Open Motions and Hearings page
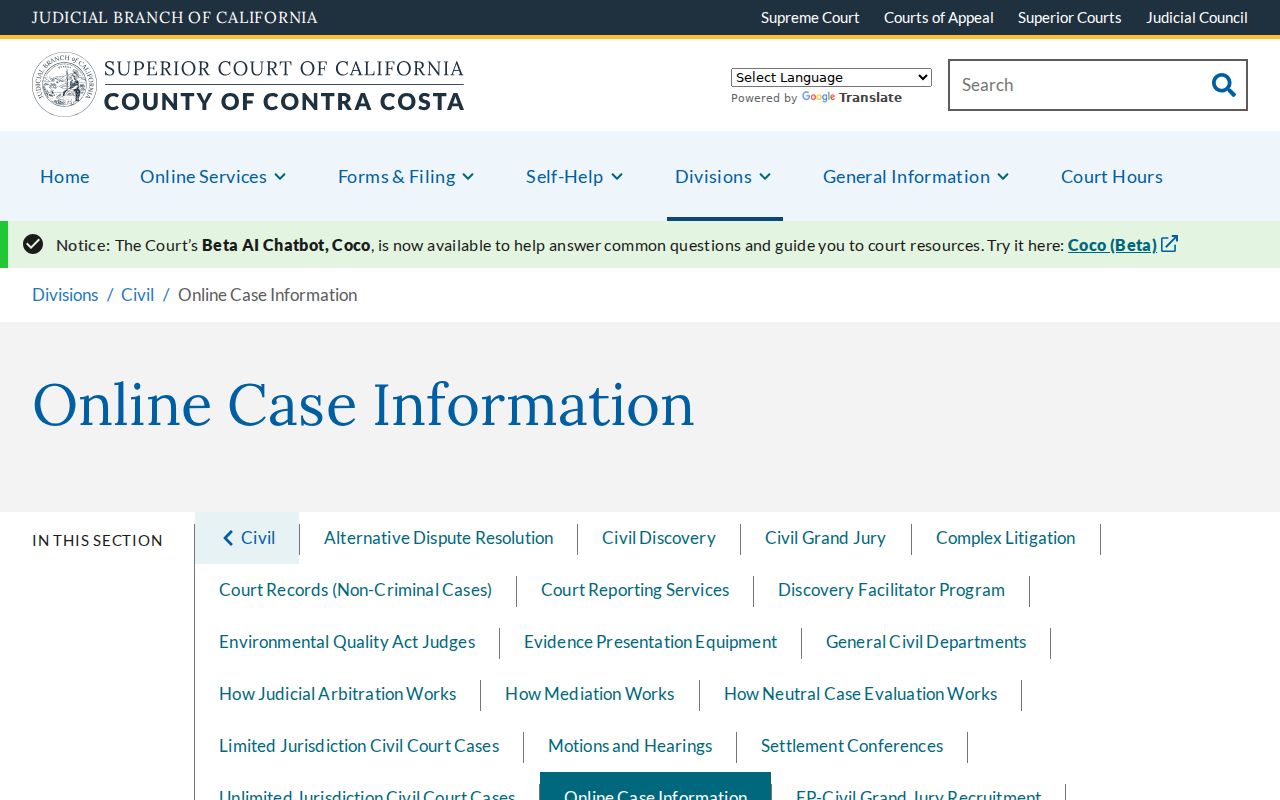This screenshot has height=800, width=1280. point(630,746)
